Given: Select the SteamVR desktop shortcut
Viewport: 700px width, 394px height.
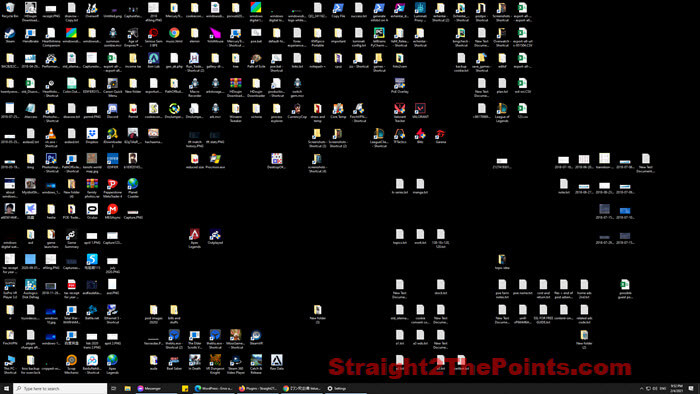Looking at the screenshot, I should [256, 338].
